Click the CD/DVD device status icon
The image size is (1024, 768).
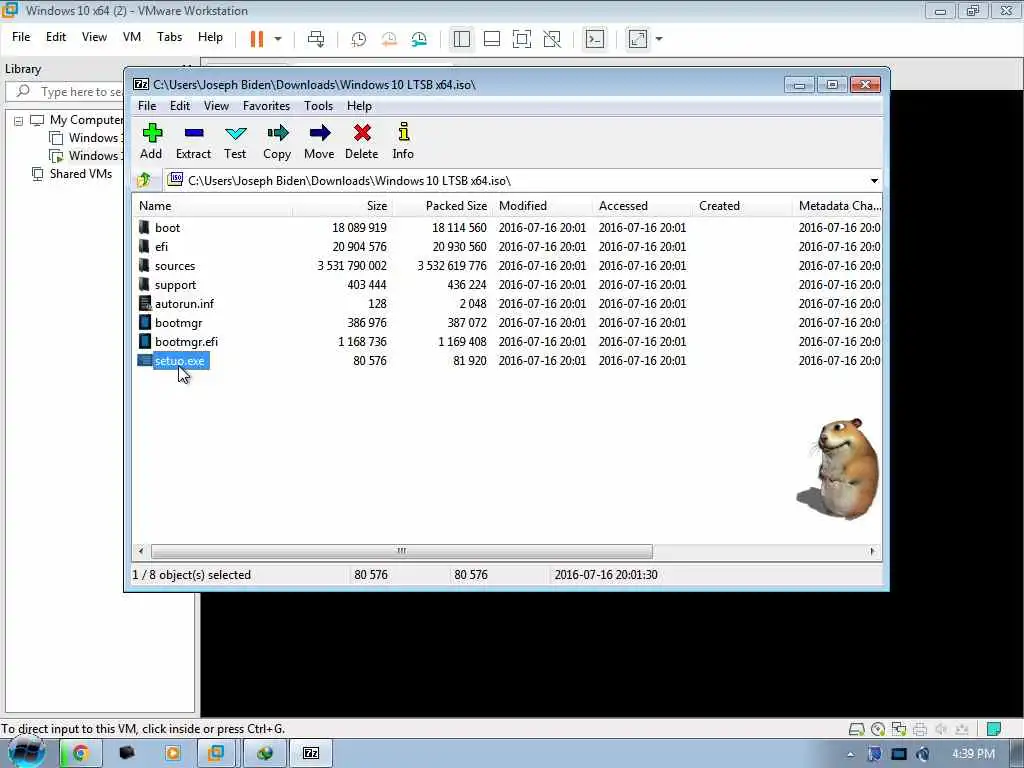878,729
